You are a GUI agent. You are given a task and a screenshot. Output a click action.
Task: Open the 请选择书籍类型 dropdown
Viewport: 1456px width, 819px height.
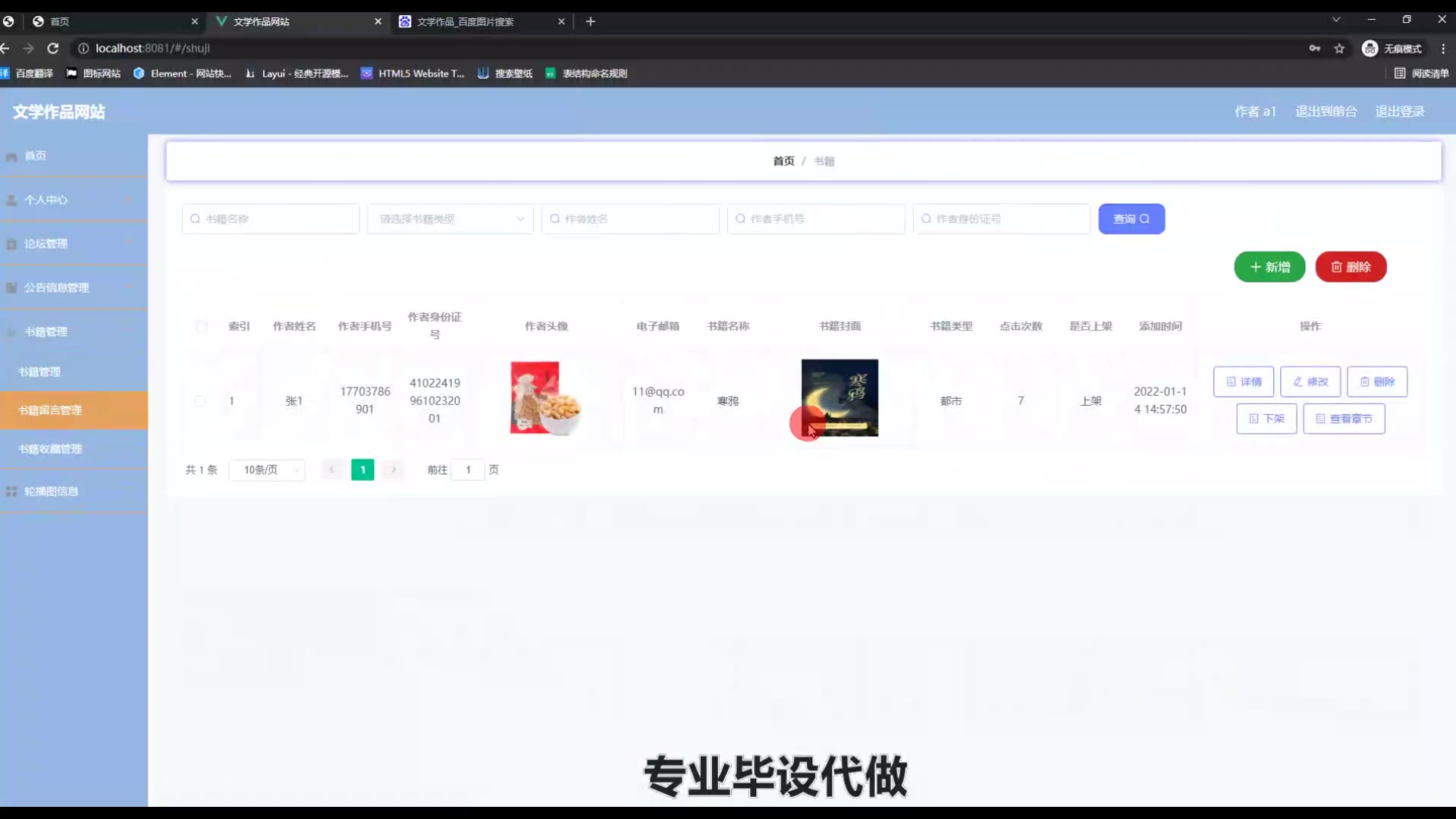450,219
